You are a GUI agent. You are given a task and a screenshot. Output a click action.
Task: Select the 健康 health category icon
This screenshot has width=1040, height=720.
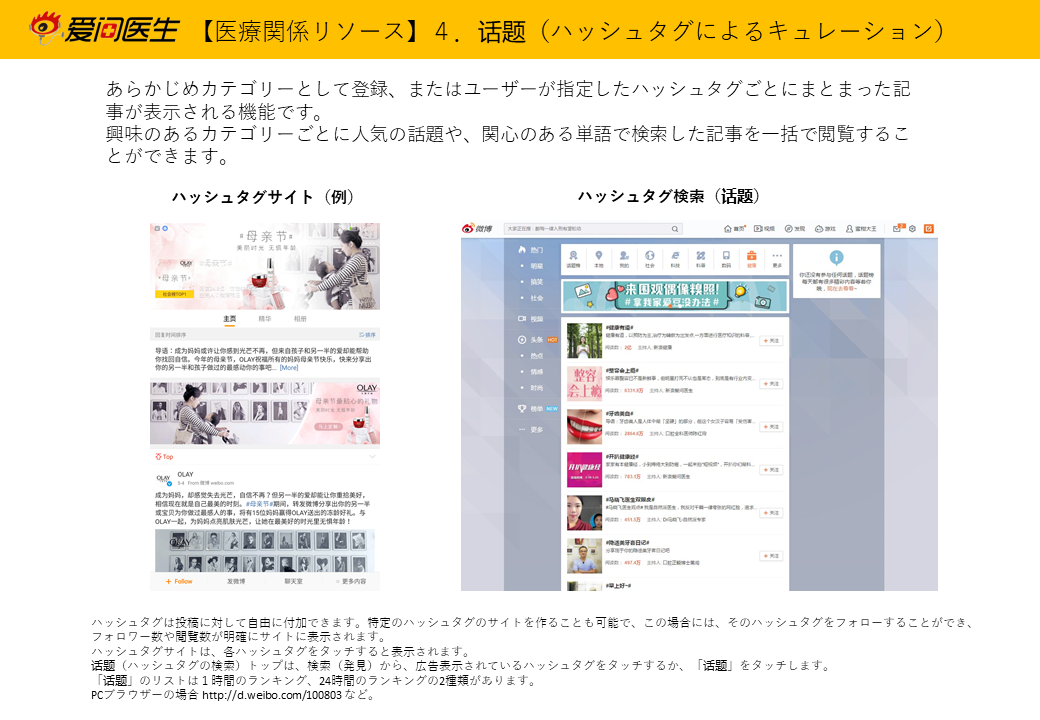pos(751,259)
